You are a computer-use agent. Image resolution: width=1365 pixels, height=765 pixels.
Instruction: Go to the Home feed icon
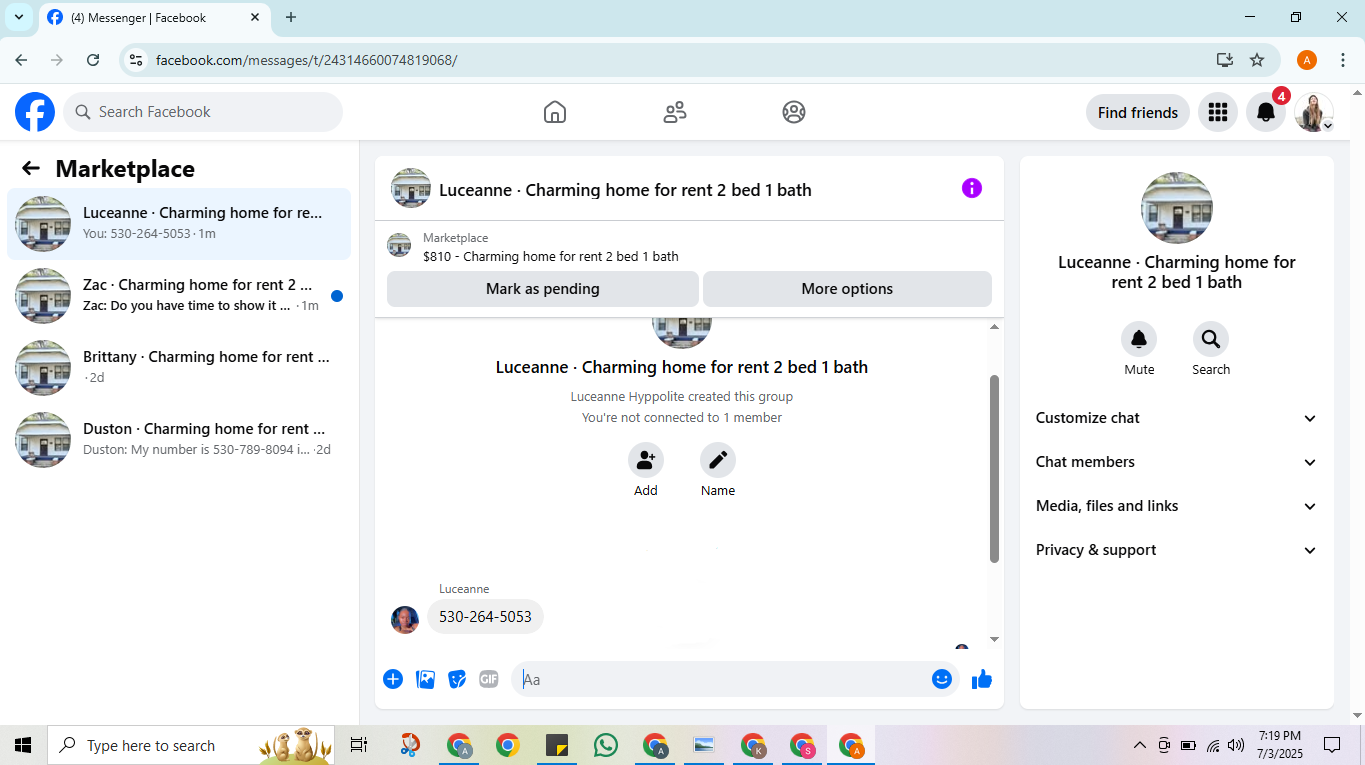pos(555,112)
